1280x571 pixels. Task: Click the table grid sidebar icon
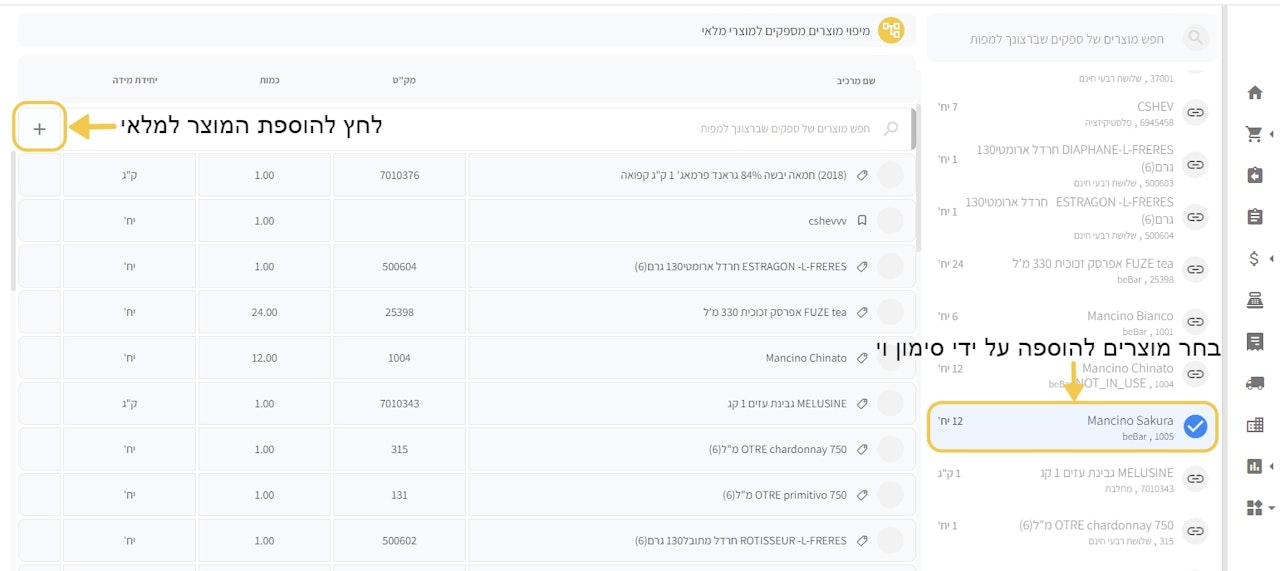1255,425
